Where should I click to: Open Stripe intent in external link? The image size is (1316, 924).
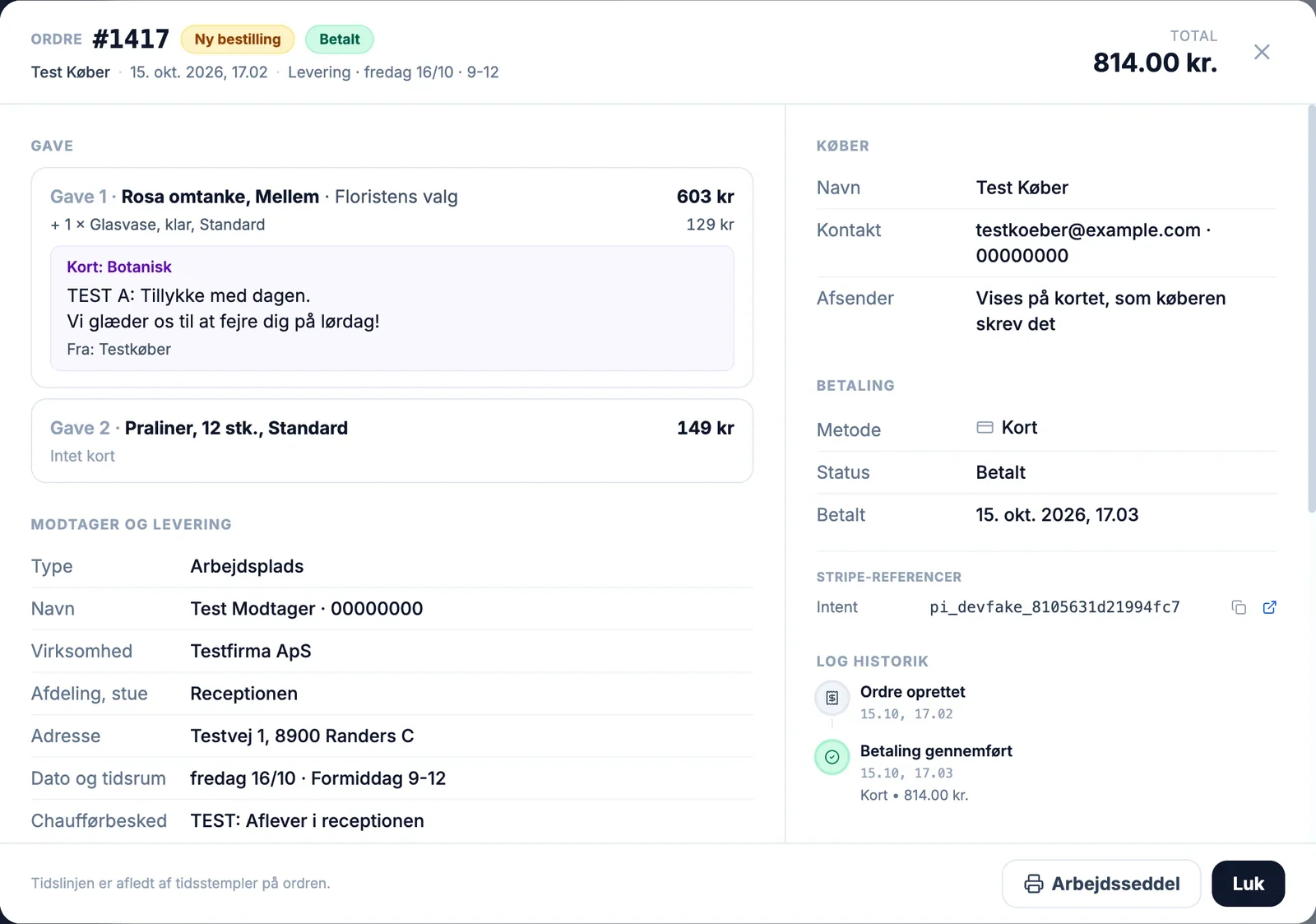click(x=1269, y=607)
